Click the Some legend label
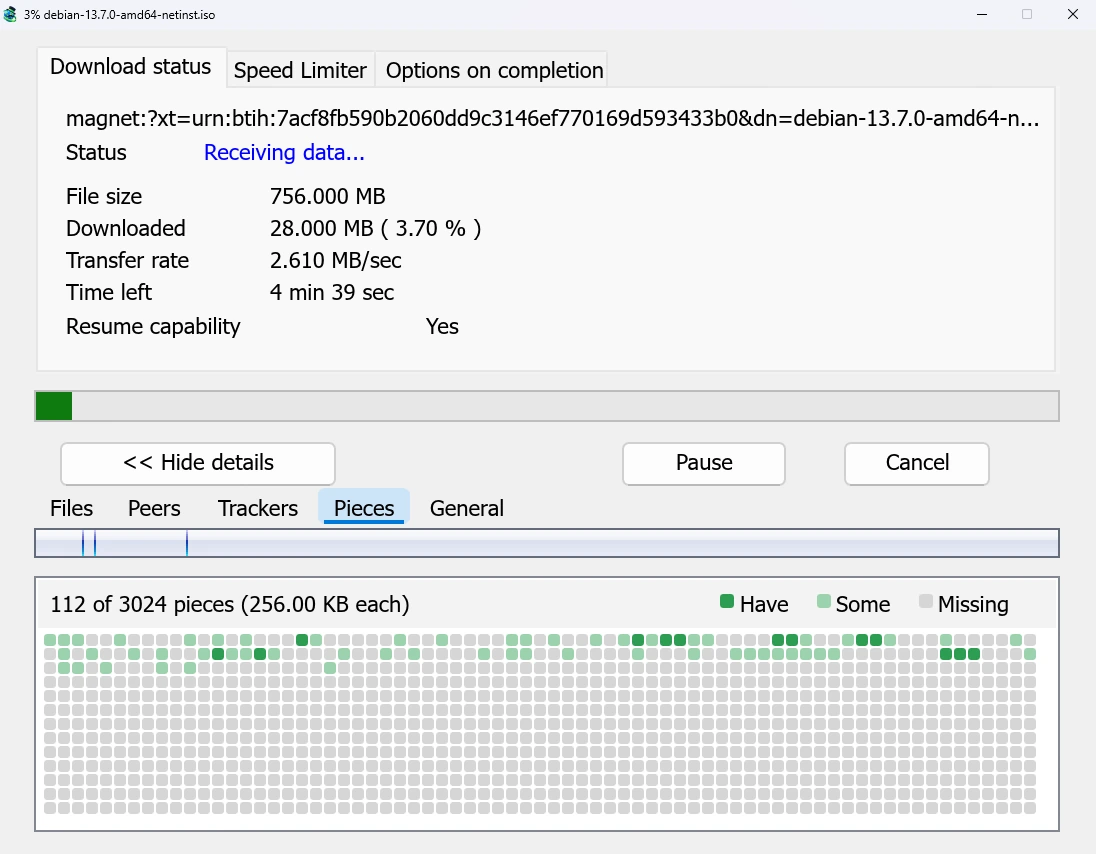Screen dimensions: 1096x854 863,605
